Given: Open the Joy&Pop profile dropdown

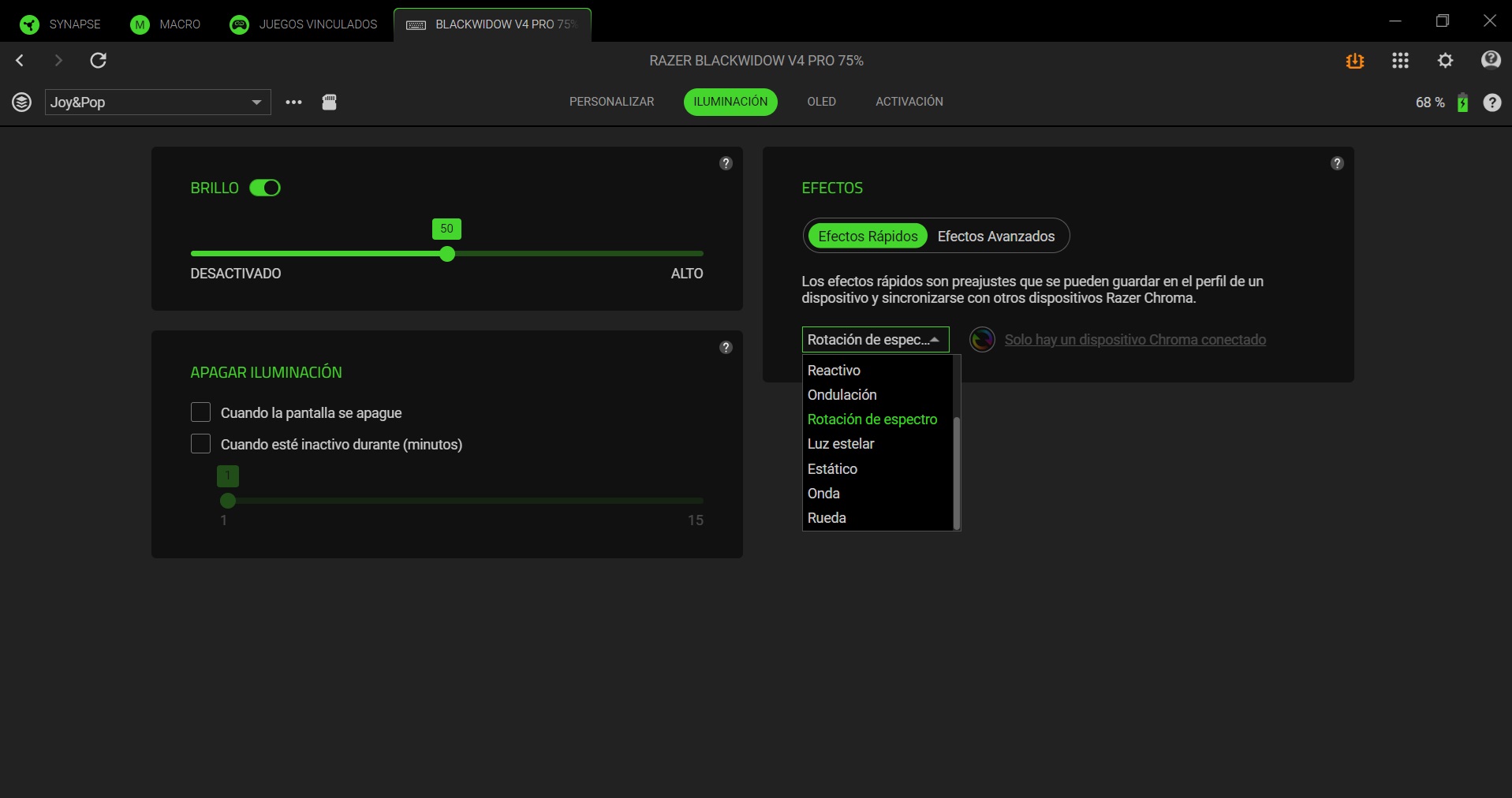Looking at the screenshot, I should 158,103.
